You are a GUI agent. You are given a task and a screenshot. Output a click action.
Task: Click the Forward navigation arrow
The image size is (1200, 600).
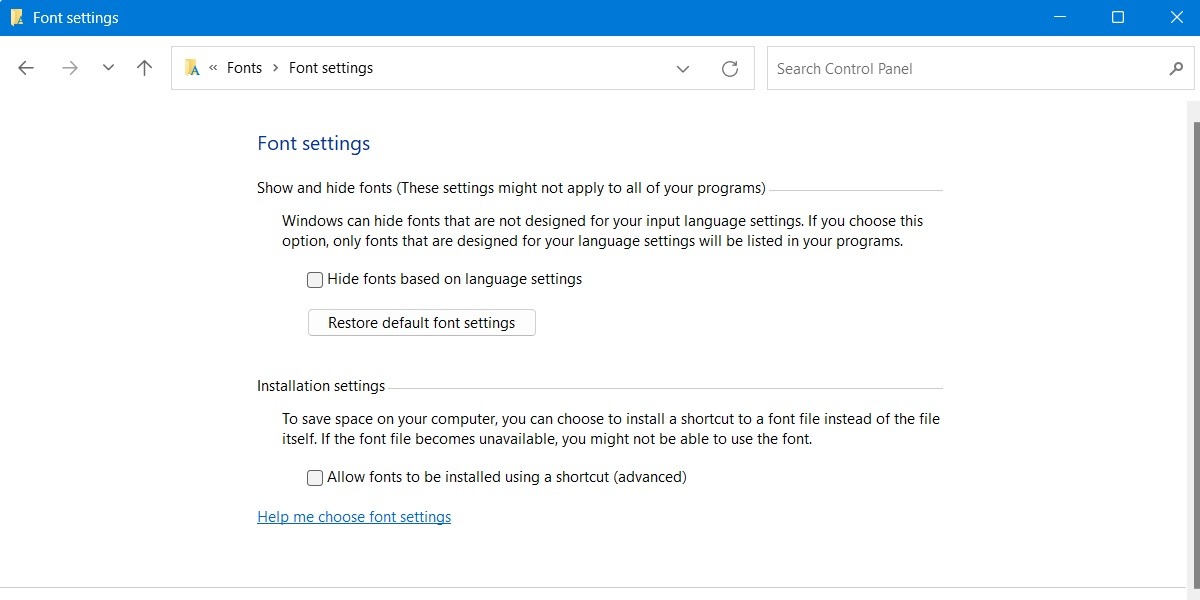click(x=69, y=67)
